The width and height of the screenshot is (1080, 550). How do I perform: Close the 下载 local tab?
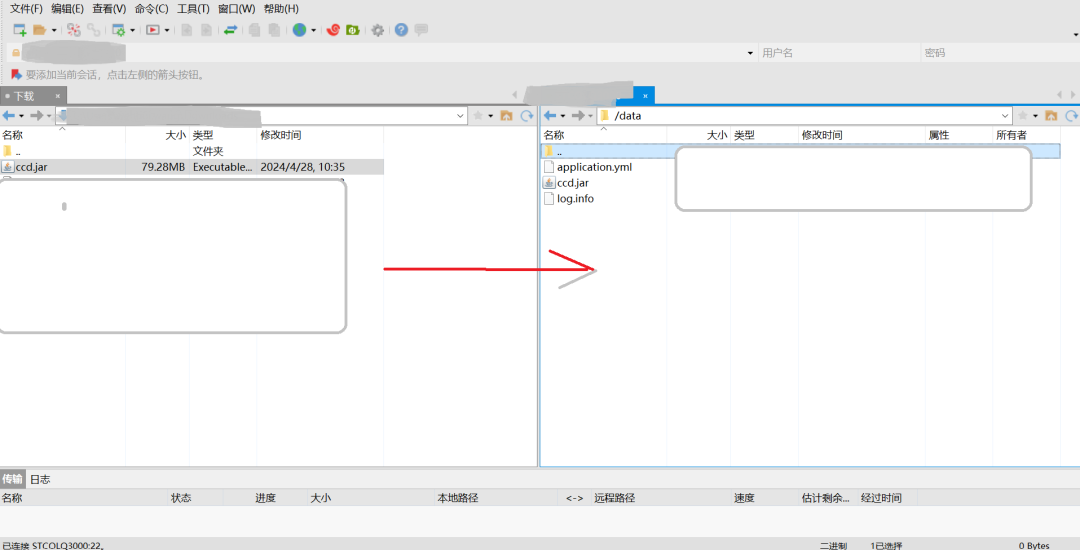pyautogui.click(x=57, y=96)
